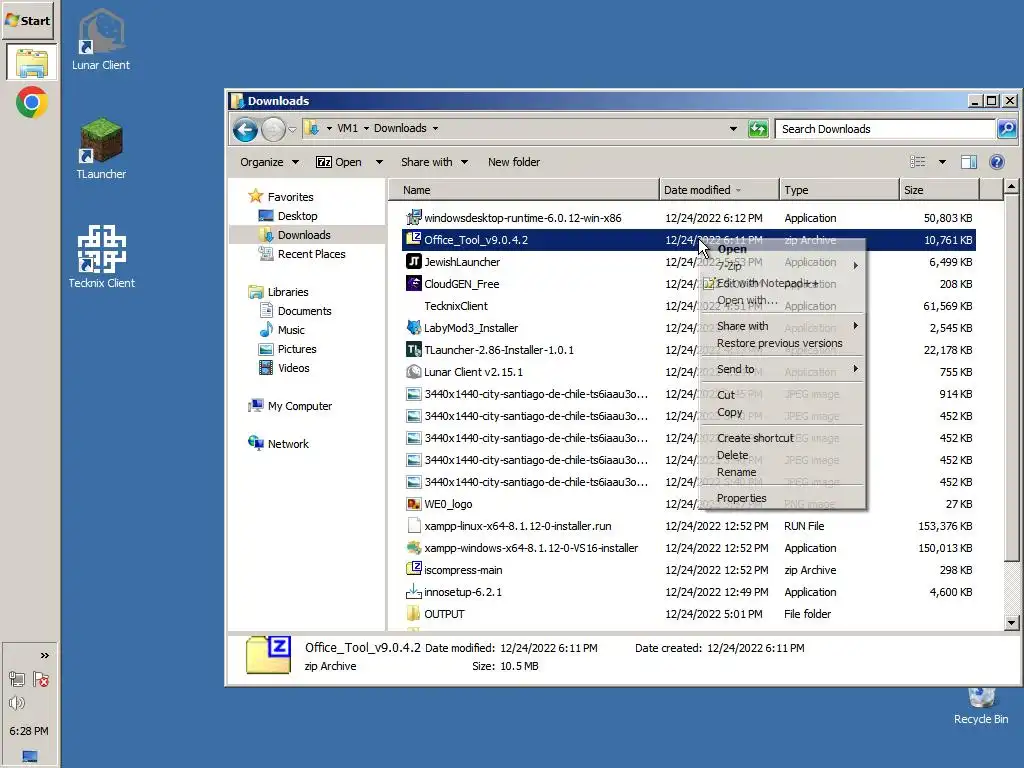Select the WE0_logo image file icon
1024x768 pixels.
(x=413, y=504)
